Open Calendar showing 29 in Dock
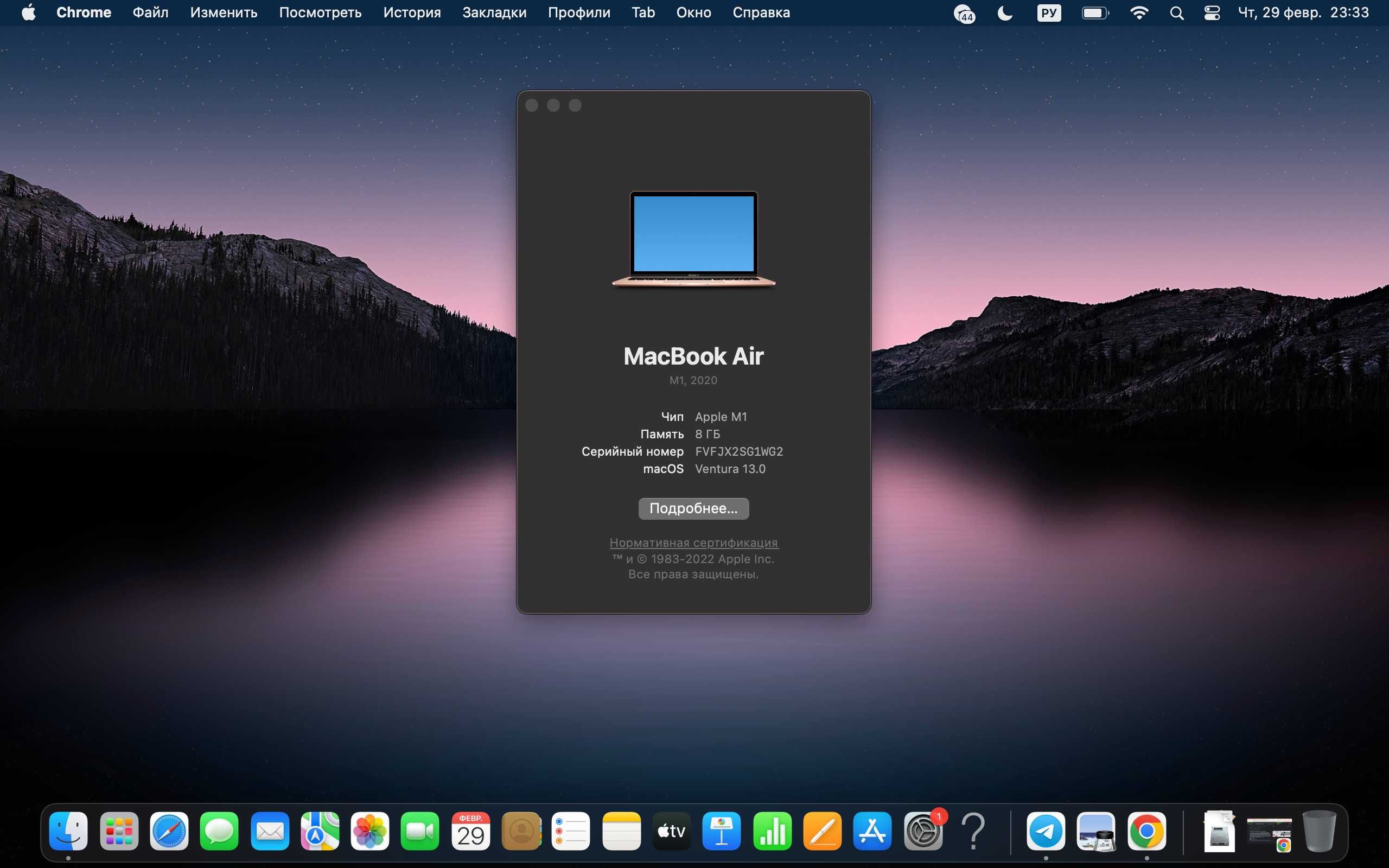The height and width of the screenshot is (868, 1389). click(x=470, y=831)
